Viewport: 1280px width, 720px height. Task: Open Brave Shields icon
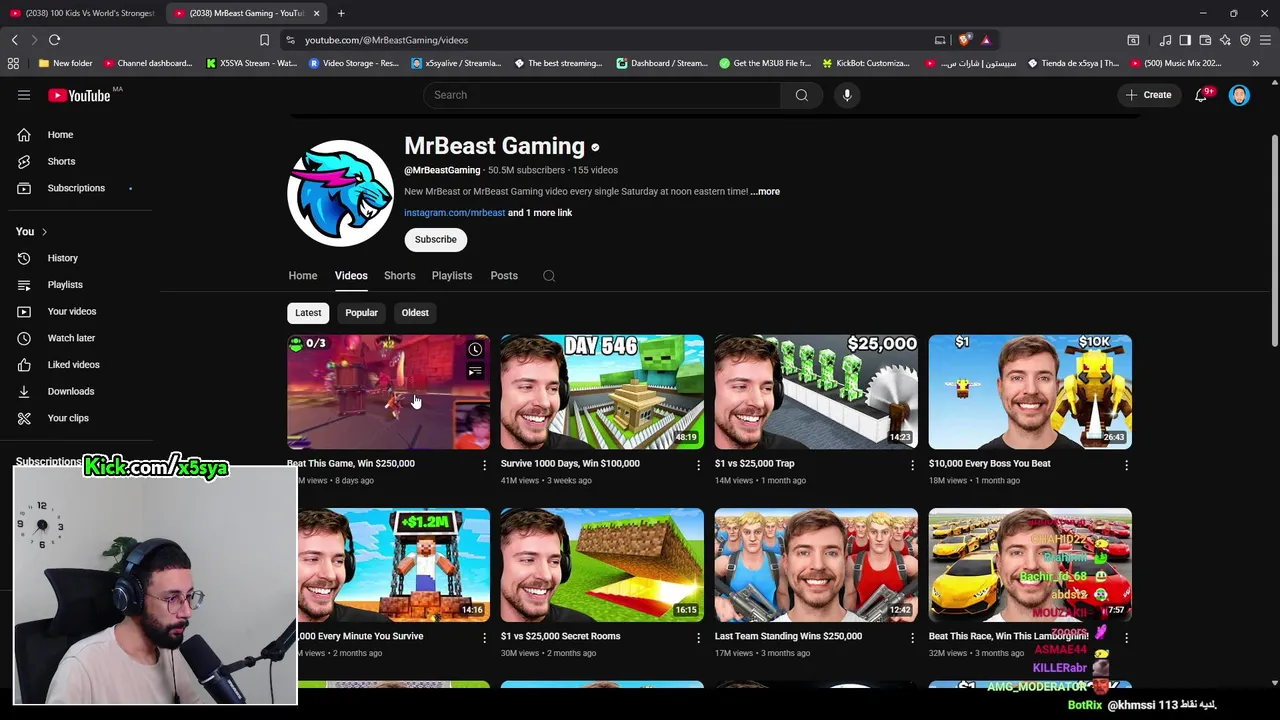click(x=964, y=40)
